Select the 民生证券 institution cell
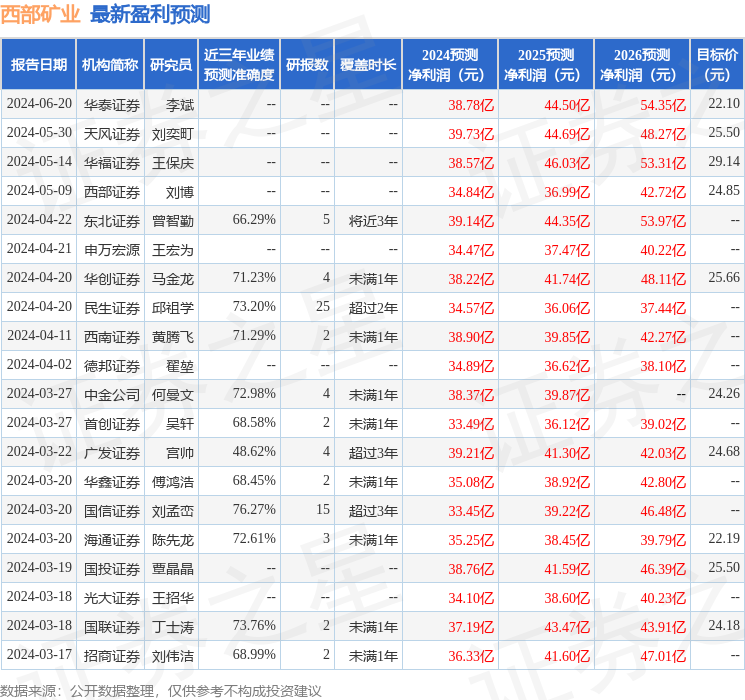This screenshot has width=745, height=700. [112, 307]
